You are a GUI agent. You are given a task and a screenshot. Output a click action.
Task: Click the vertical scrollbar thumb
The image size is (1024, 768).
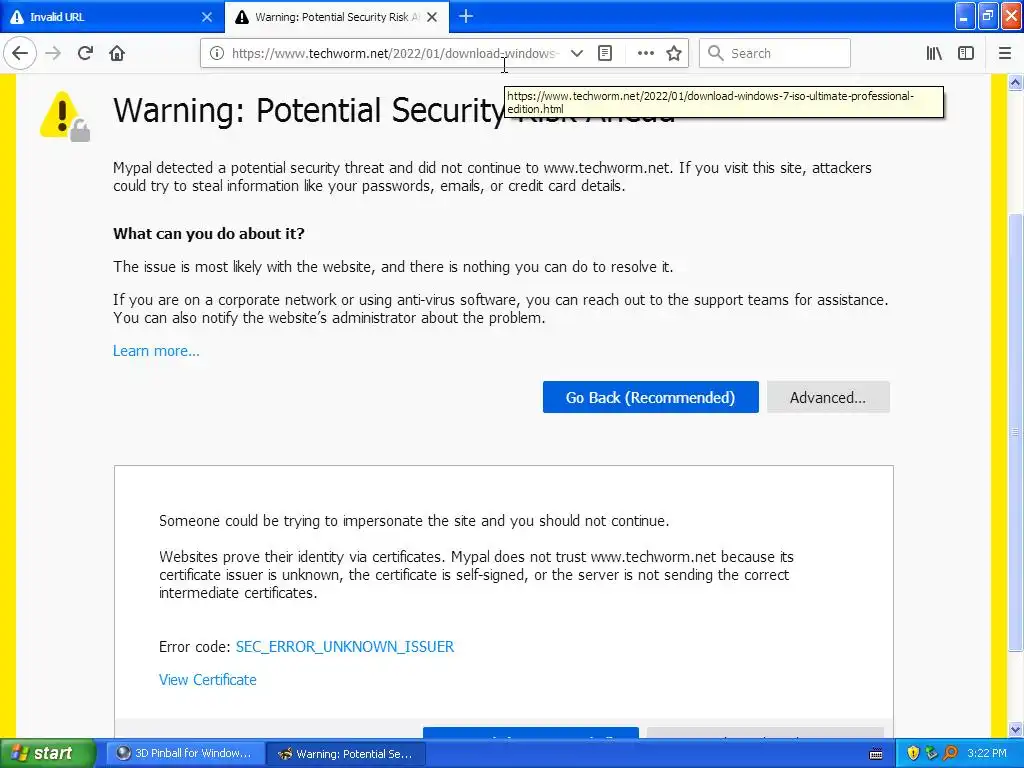point(1015,432)
